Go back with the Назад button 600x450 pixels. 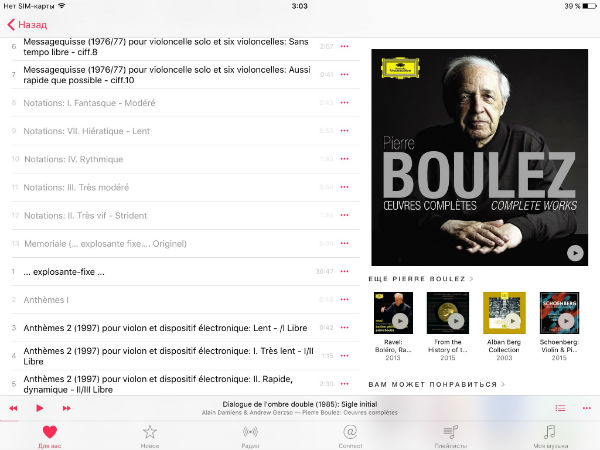point(27,25)
